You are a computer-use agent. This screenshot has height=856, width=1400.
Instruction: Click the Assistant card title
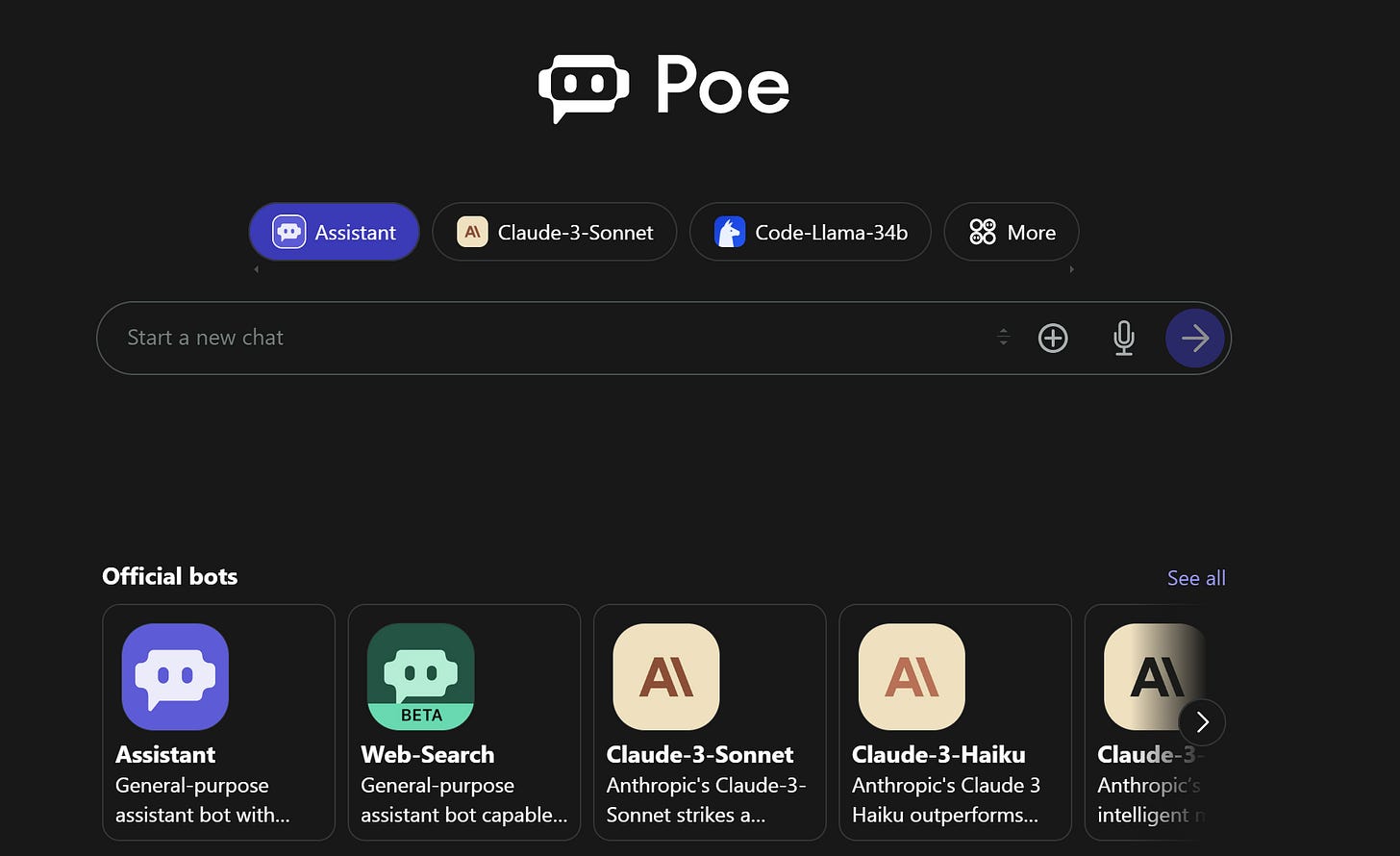[x=165, y=755]
